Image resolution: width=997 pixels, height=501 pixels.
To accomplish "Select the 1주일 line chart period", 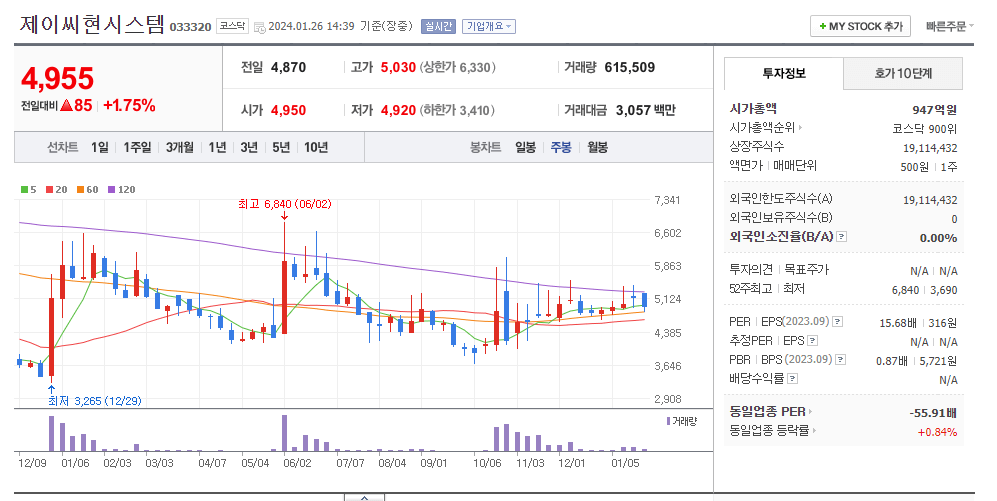I will tap(137, 148).
